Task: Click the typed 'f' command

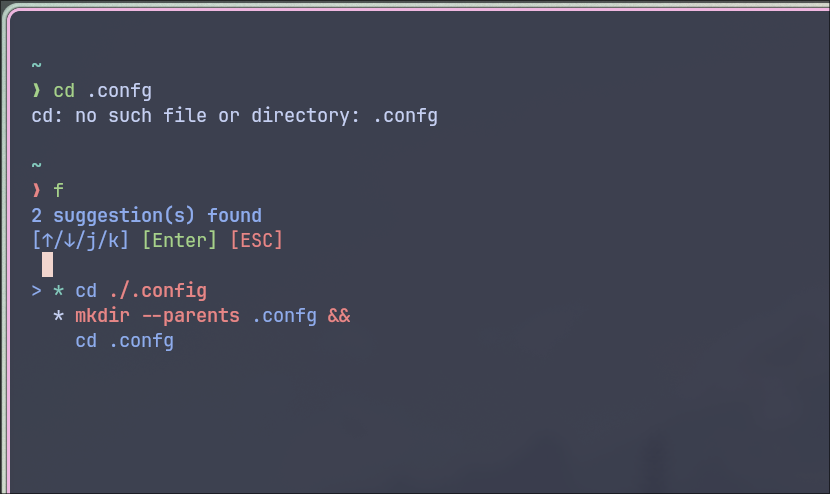Action: point(59,190)
